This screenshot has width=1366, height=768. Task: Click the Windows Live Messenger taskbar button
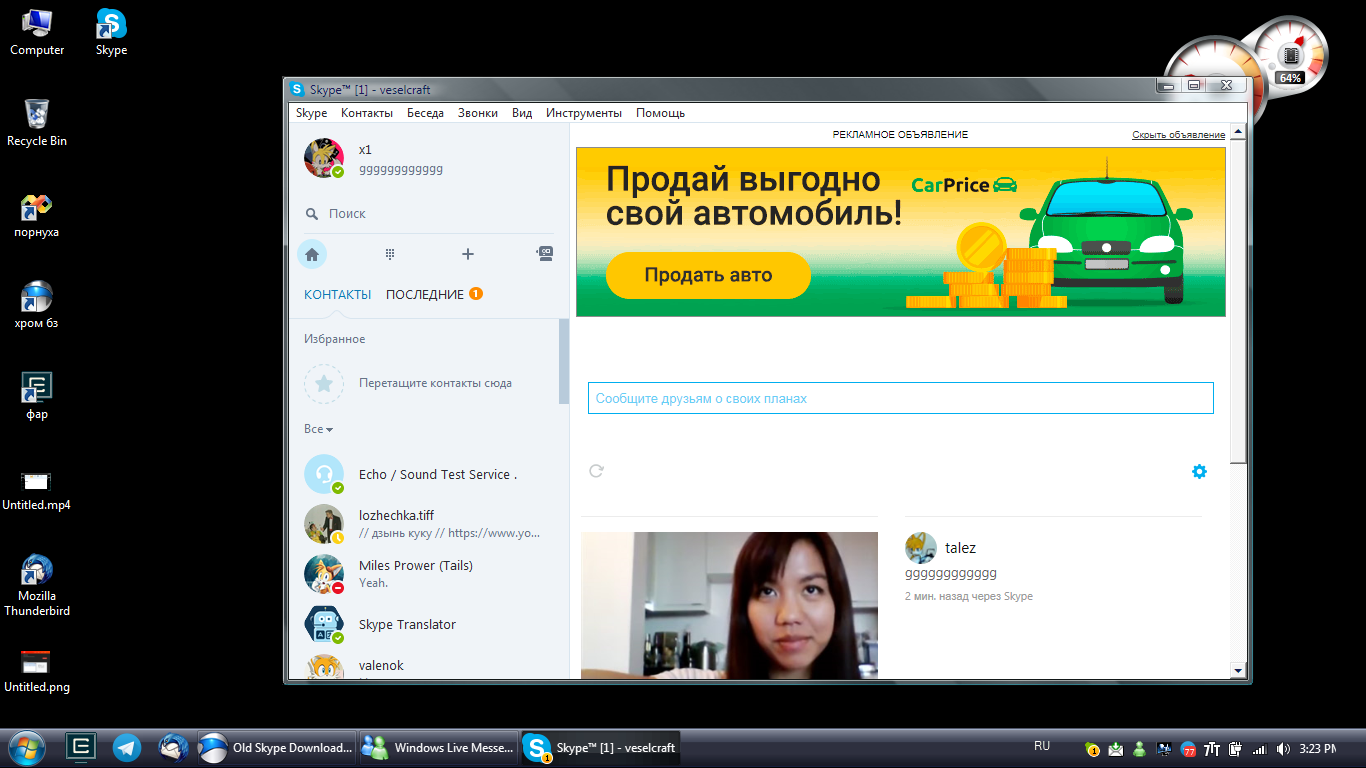[x=439, y=747]
